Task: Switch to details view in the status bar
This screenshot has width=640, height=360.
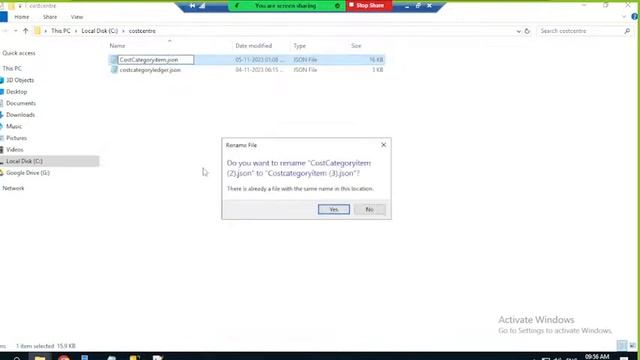Action: tap(622, 346)
